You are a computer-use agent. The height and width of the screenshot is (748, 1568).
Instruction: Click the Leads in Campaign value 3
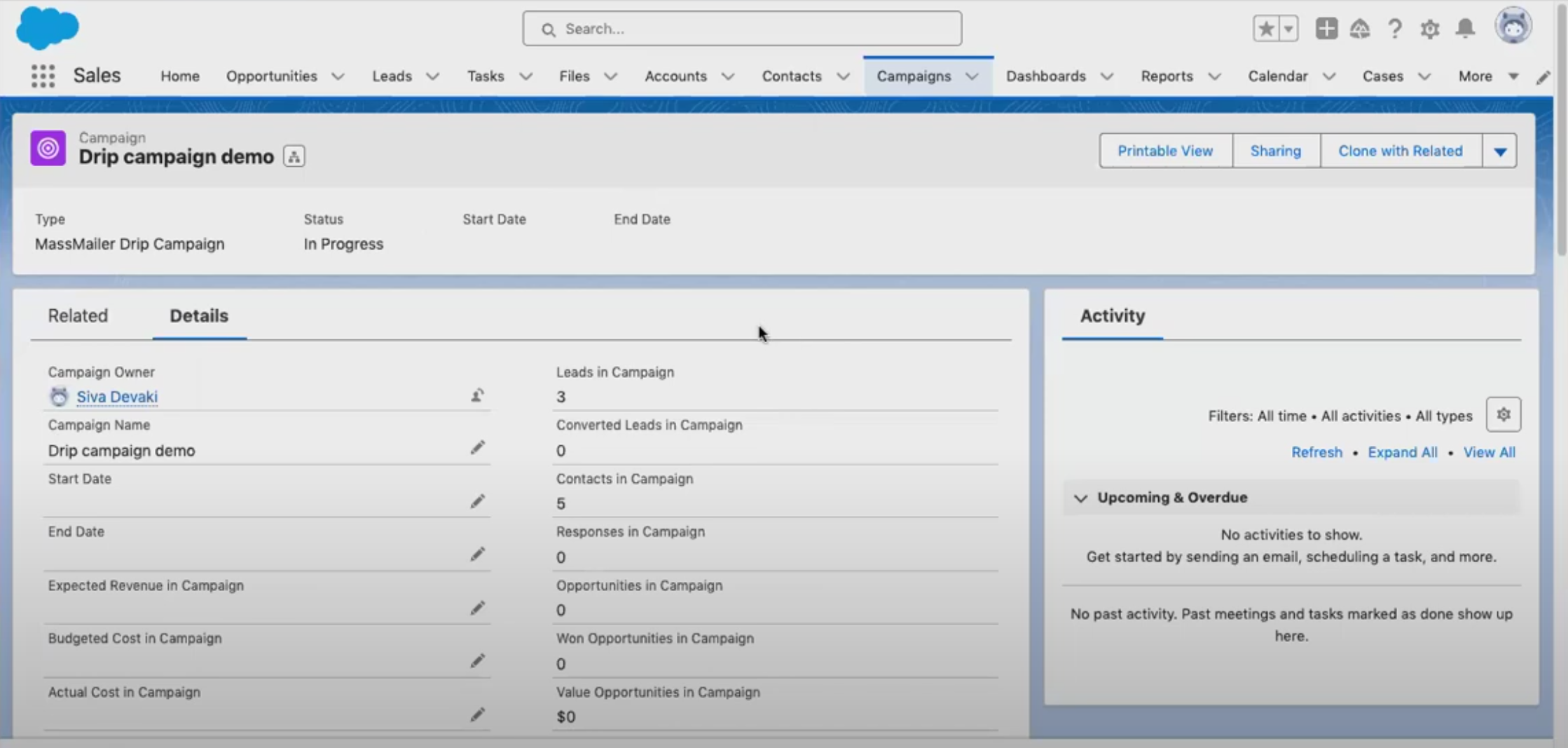point(561,397)
